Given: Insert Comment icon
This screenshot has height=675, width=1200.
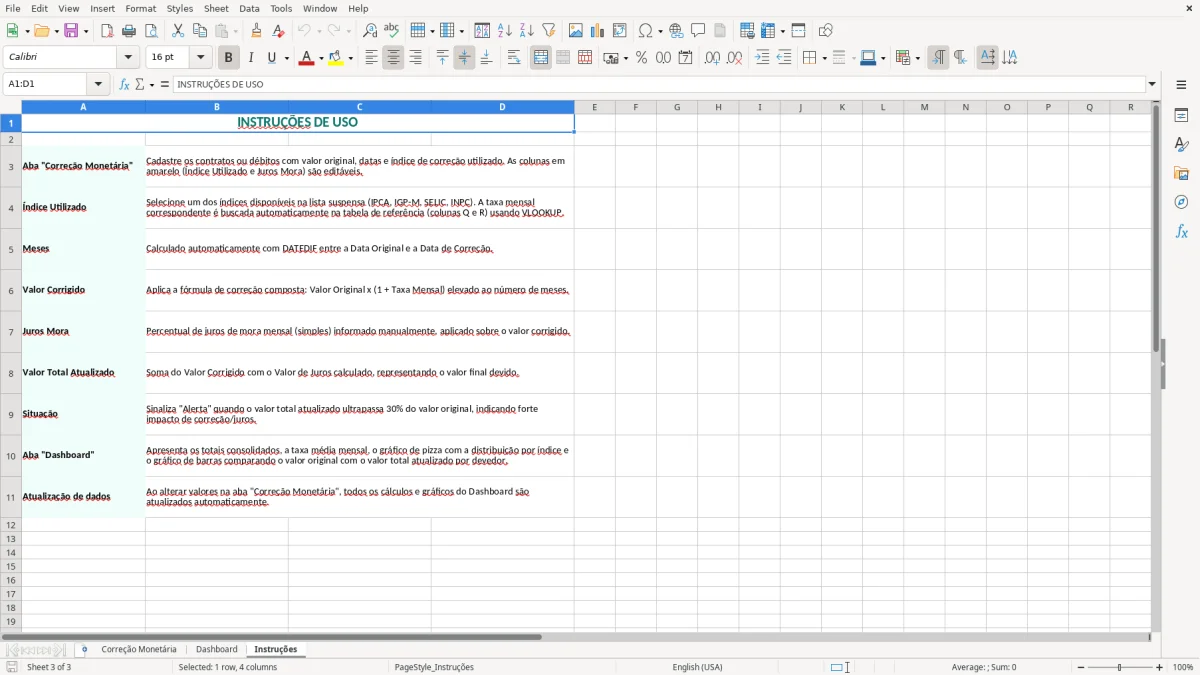Looking at the screenshot, I should tap(698, 31).
